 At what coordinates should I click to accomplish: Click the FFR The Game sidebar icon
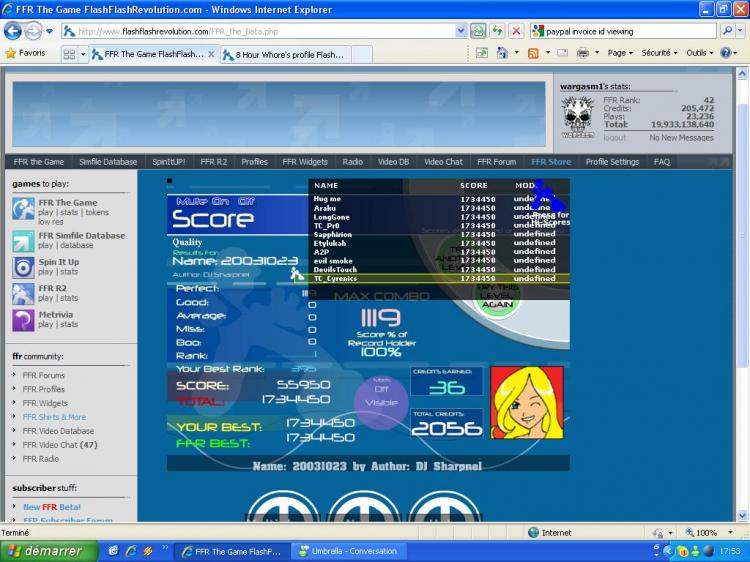click(23, 208)
